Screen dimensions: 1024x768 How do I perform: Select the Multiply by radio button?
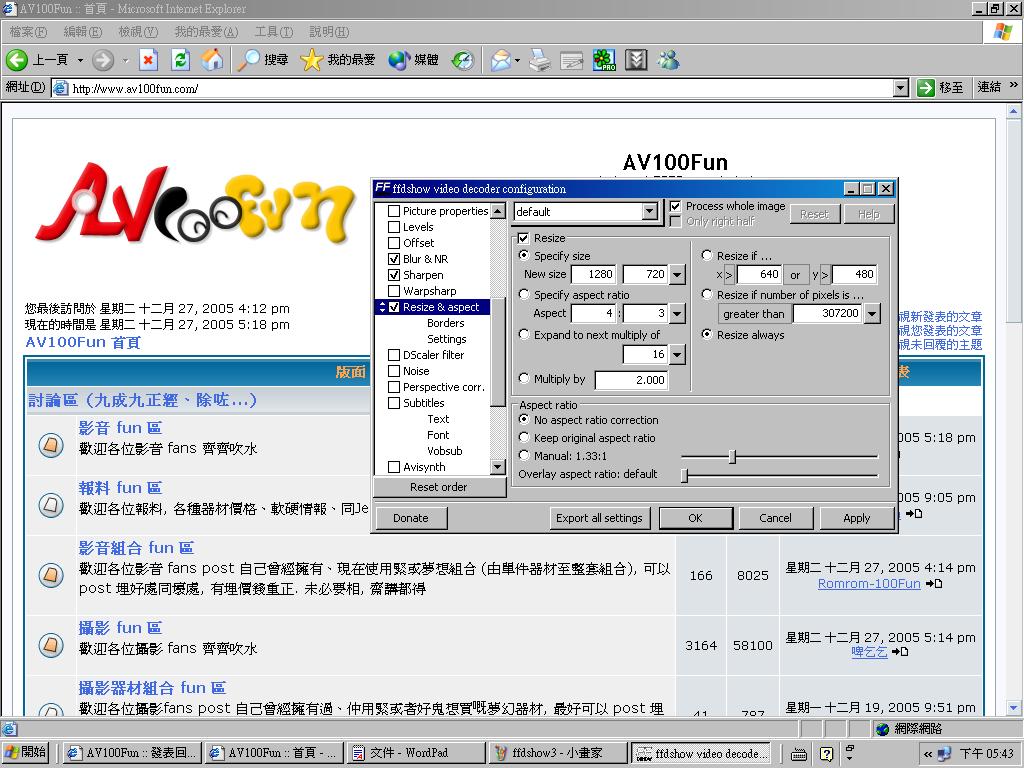pos(525,379)
